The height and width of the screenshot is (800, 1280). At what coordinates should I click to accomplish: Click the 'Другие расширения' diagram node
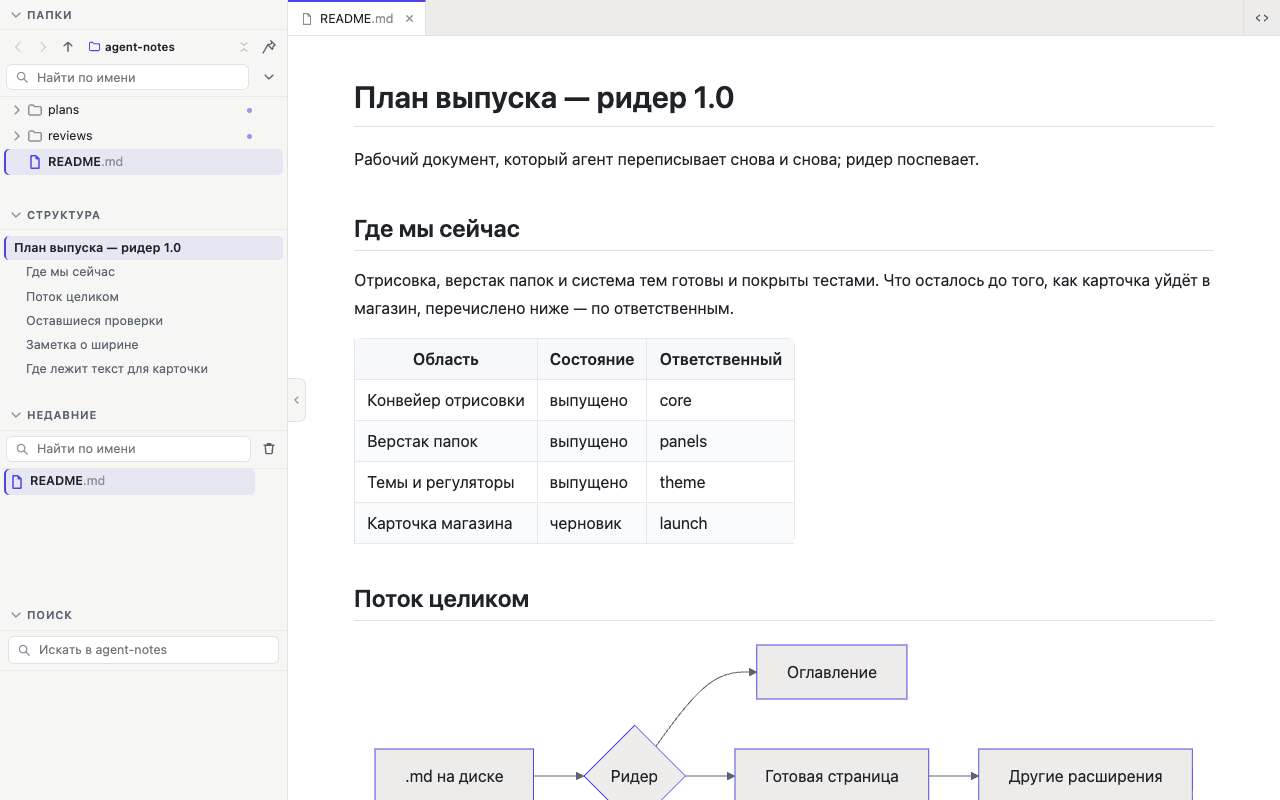tap(1085, 776)
